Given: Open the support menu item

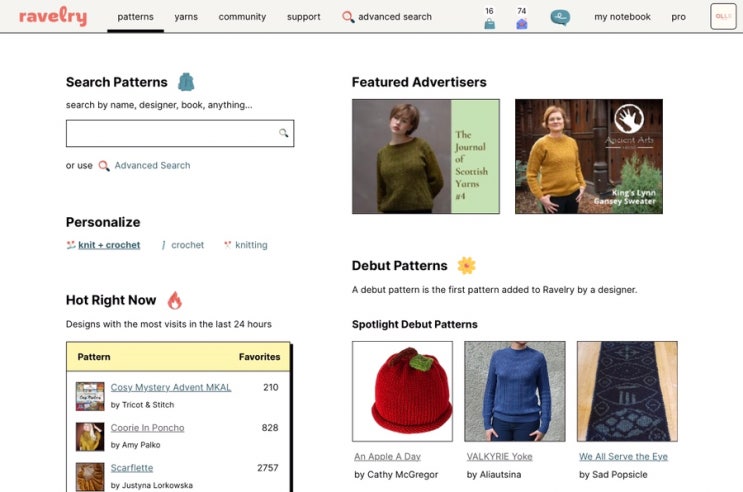Looking at the screenshot, I should (303, 17).
